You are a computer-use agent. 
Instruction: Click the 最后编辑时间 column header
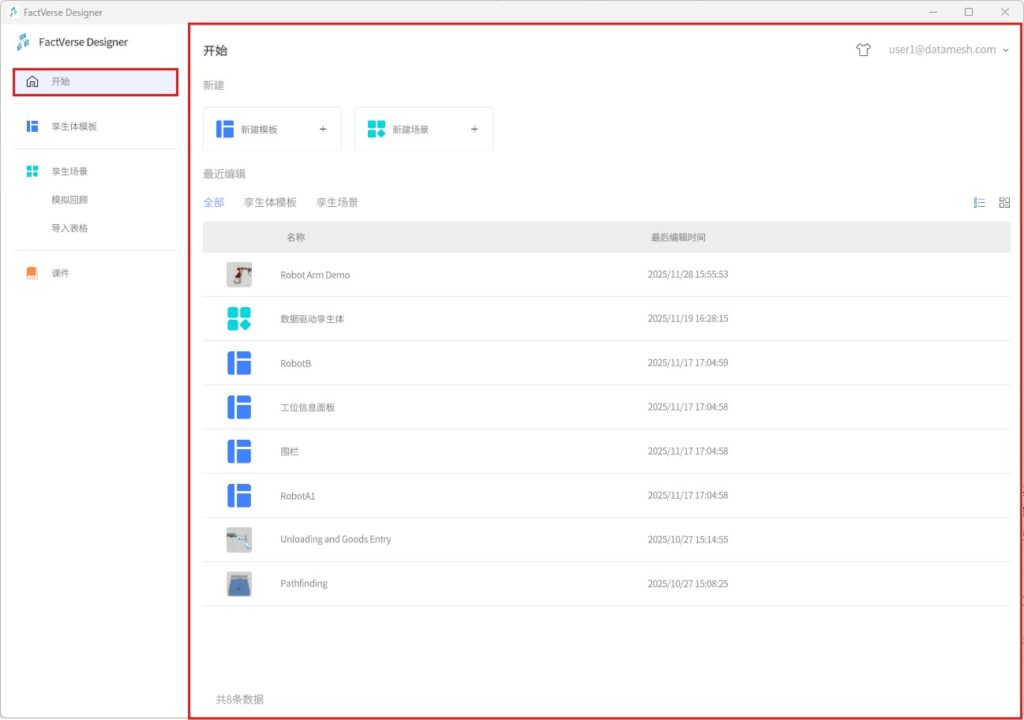click(x=678, y=238)
